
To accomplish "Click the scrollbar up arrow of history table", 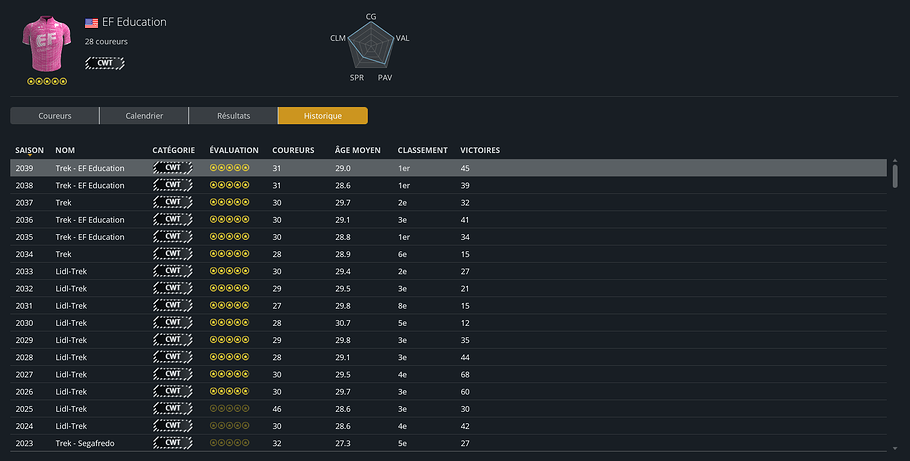I will tap(895, 161).
